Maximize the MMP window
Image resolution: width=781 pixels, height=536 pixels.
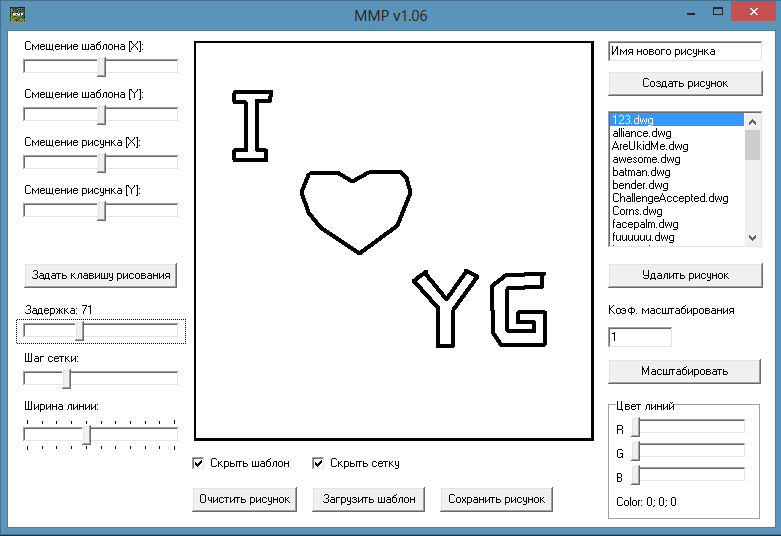click(718, 12)
